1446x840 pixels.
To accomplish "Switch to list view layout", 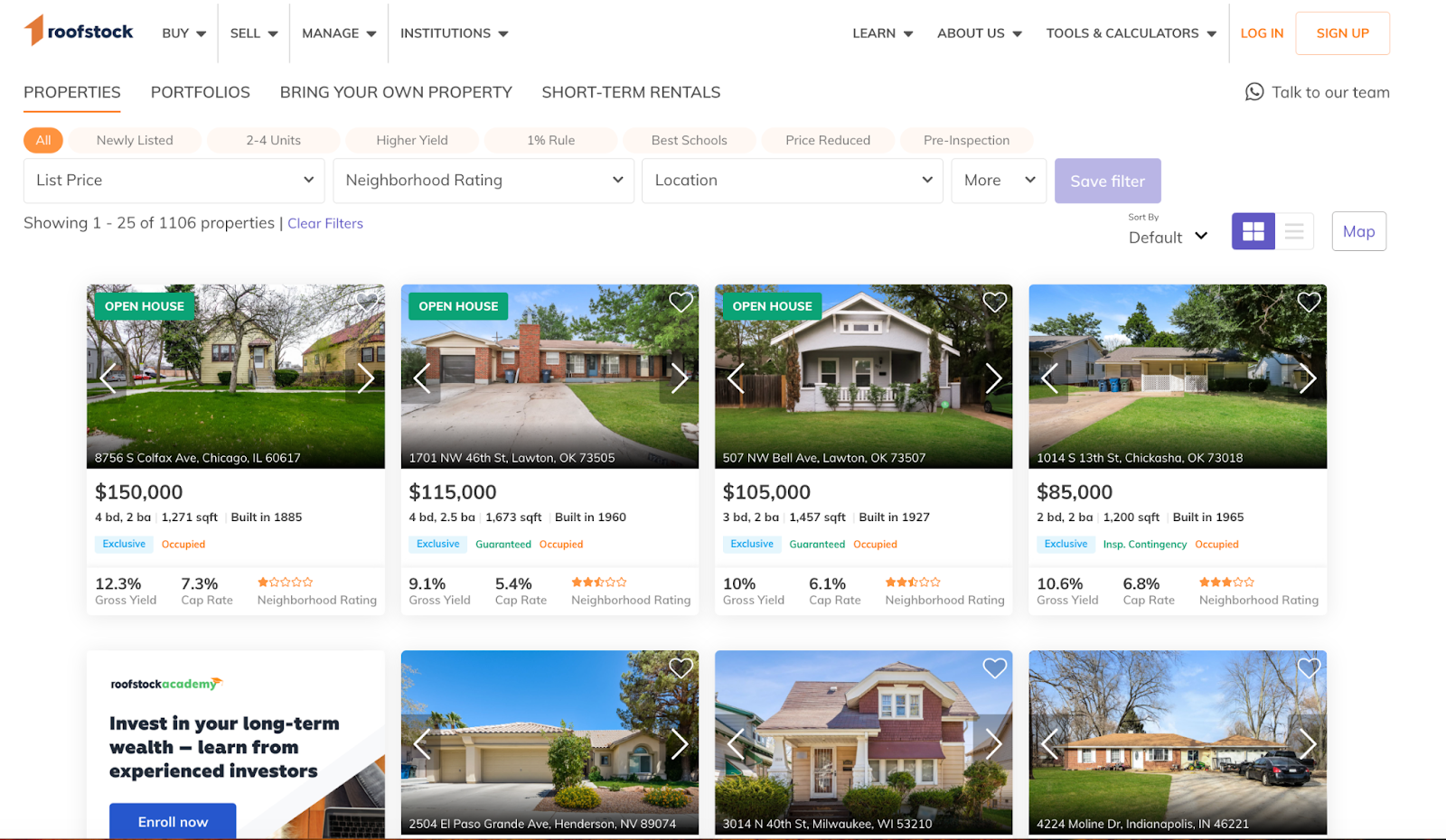I will (x=1294, y=232).
